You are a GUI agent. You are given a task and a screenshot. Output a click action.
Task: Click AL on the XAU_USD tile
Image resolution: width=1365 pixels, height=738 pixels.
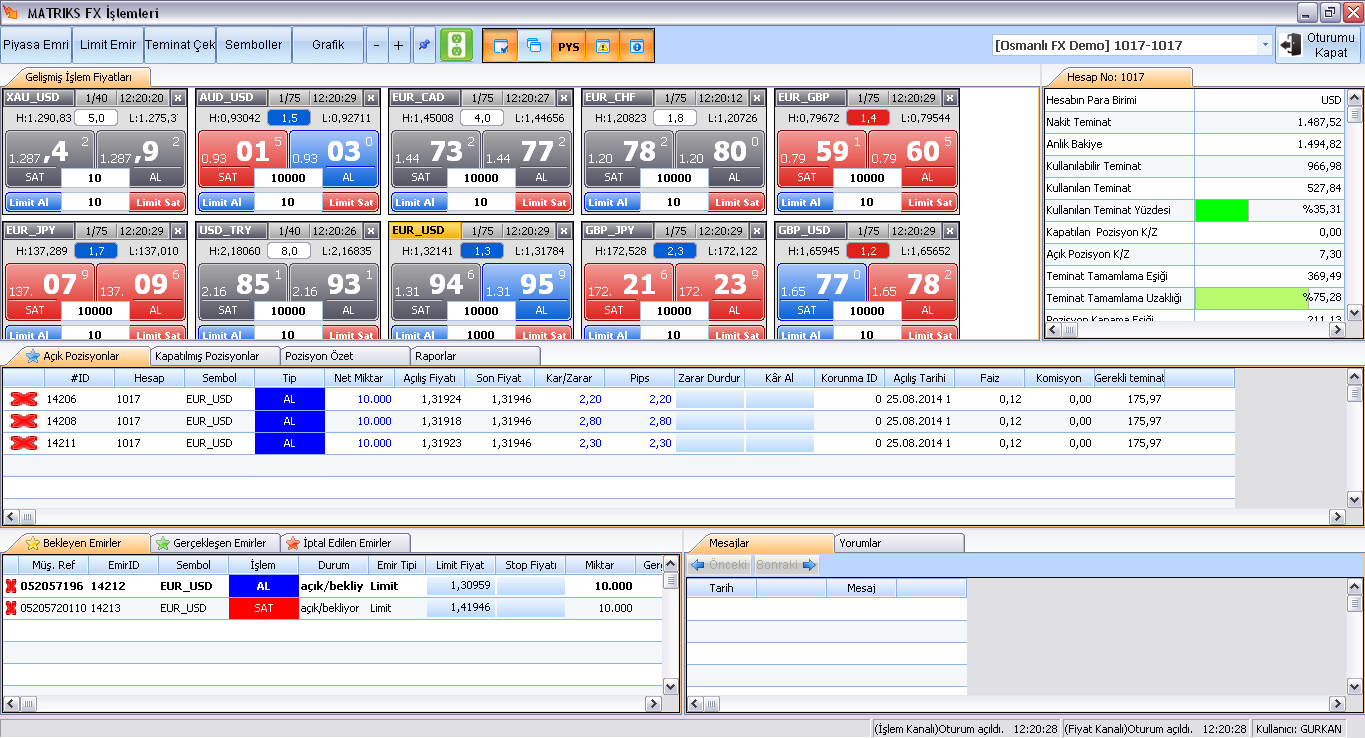[x=155, y=177]
